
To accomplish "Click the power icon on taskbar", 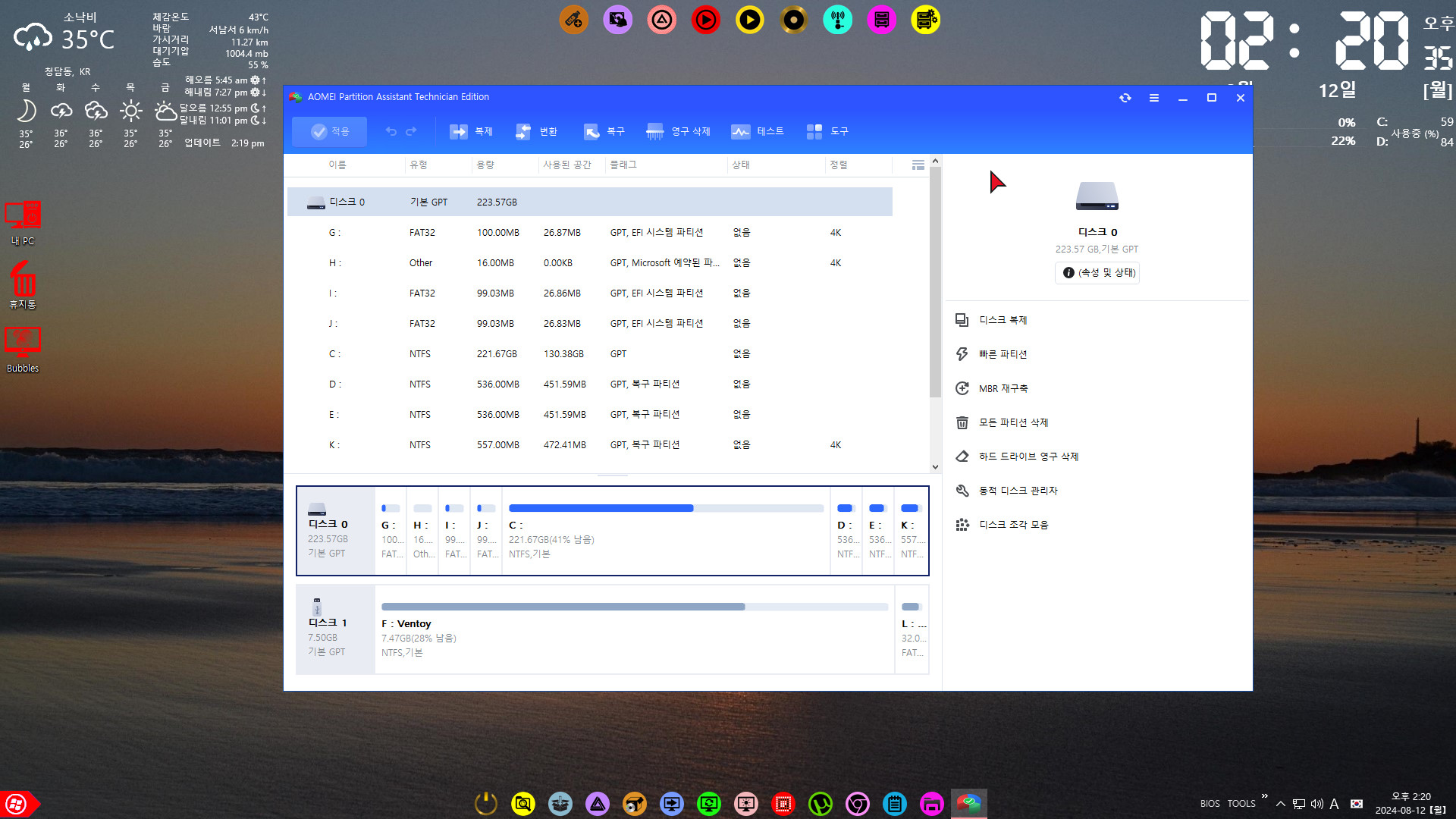I will point(486,804).
